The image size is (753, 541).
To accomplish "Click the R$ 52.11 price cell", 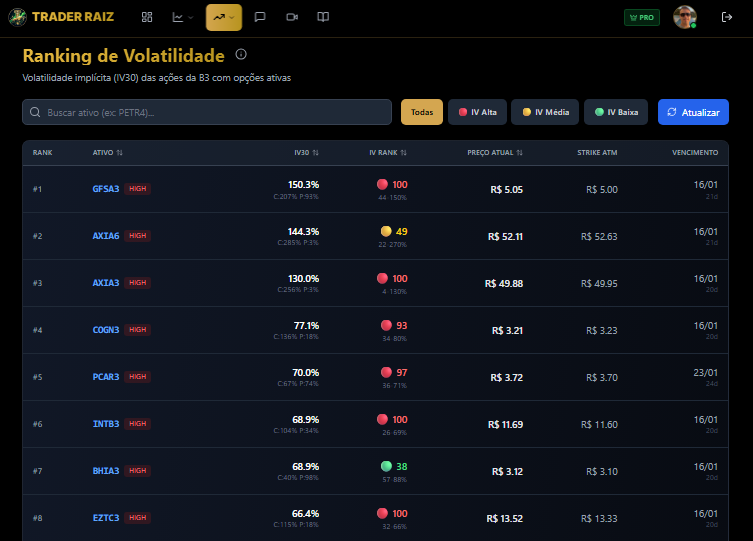I will (505, 237).
